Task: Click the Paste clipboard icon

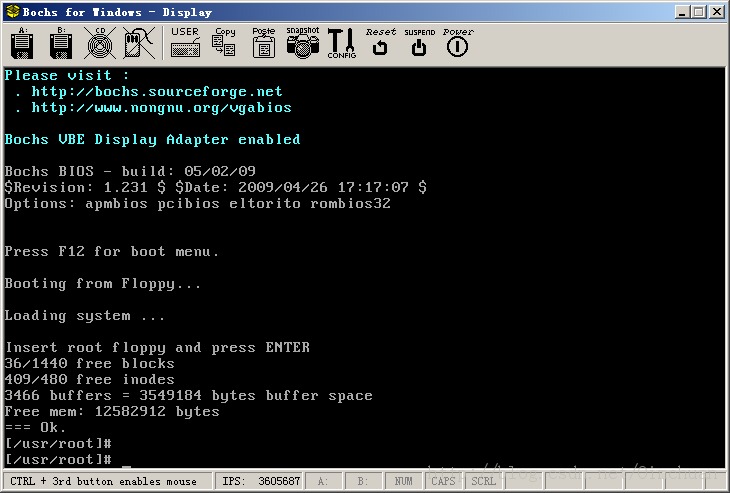Action: coord(263,44)
